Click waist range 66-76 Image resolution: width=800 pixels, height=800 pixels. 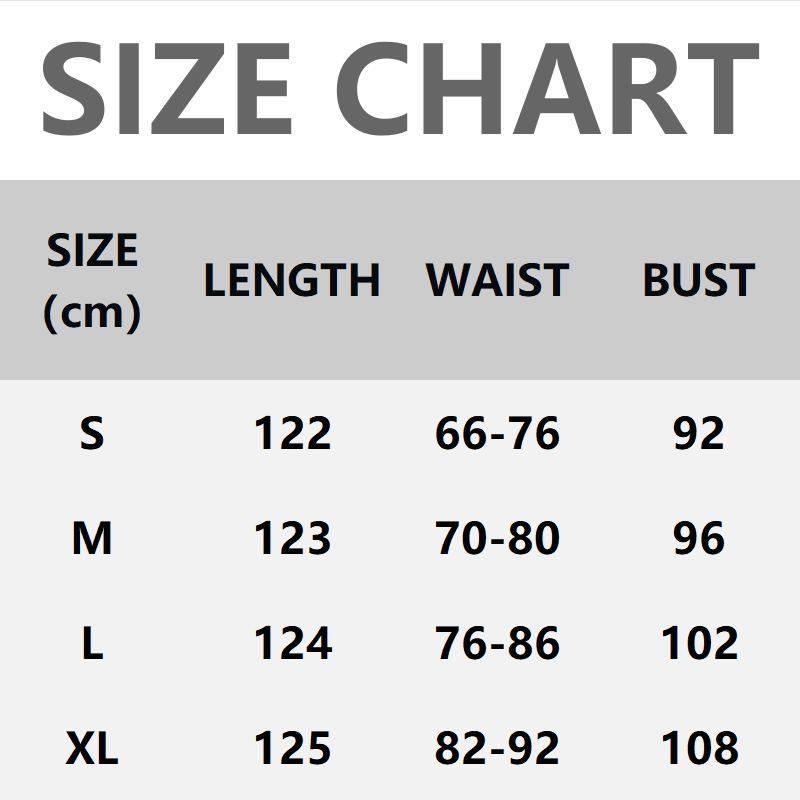tap(497, 434)
